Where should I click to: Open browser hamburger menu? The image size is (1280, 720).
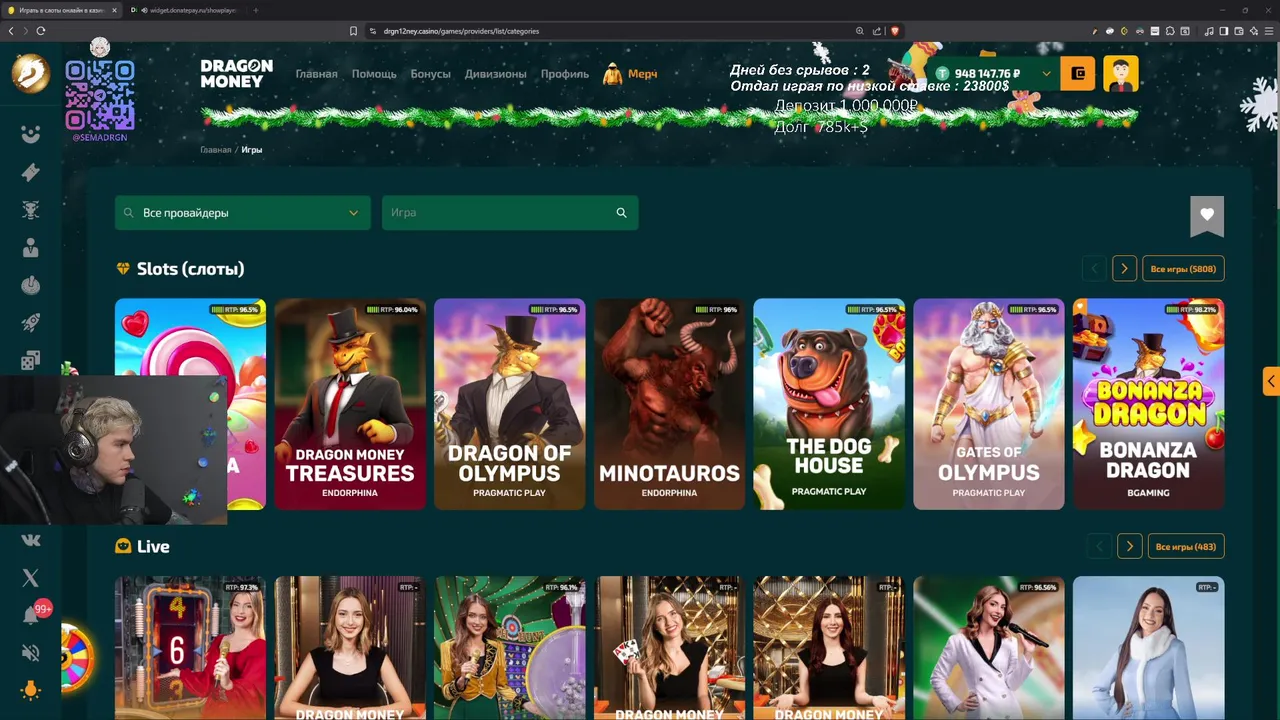tap(1268, 31)
